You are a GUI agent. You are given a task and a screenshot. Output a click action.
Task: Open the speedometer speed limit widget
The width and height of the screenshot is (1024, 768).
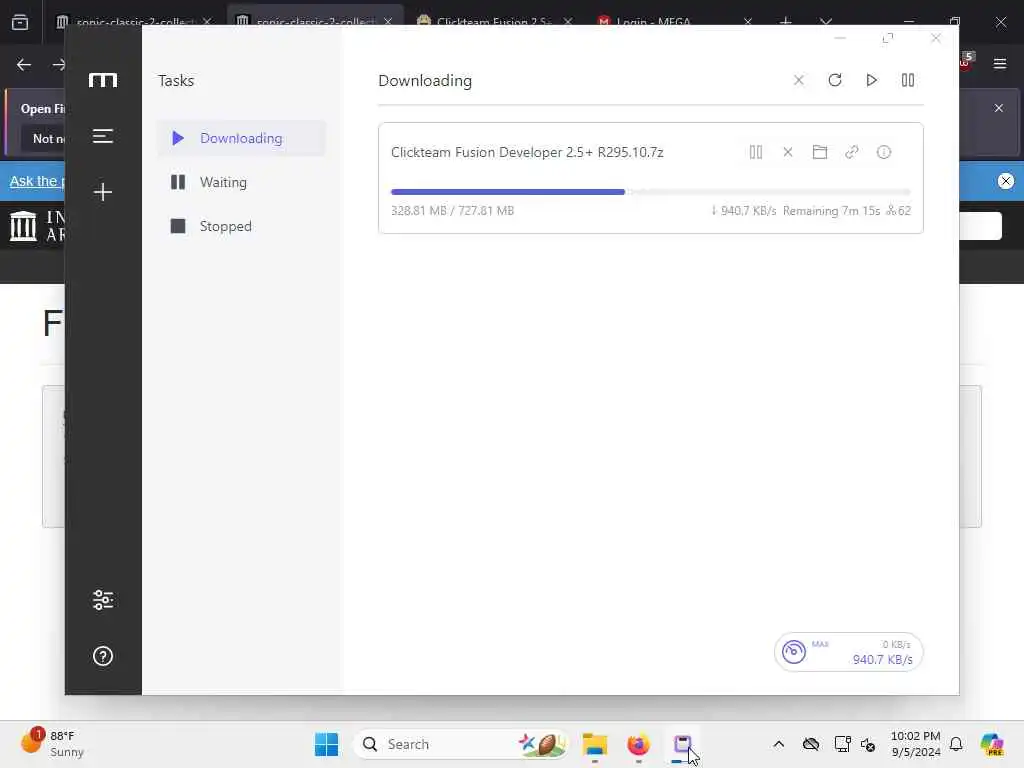[x=848, y=652]
